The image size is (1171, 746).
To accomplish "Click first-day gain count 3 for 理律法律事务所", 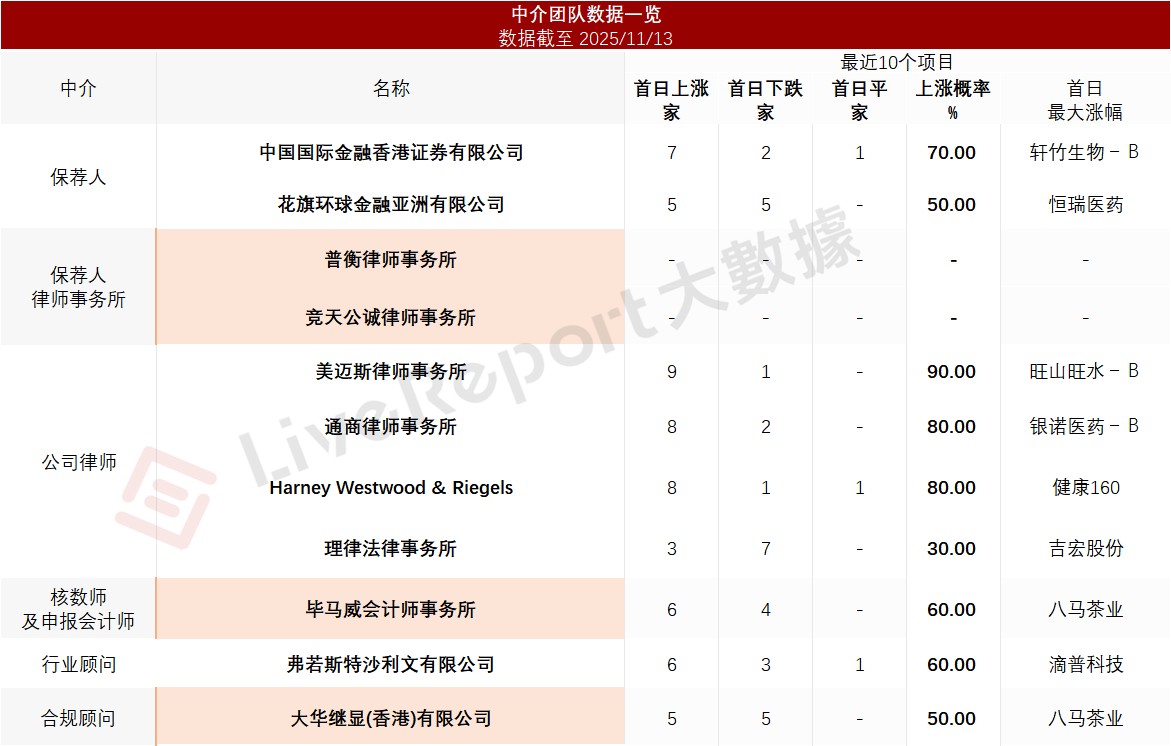I will pyautogui.click(x=671, y=548).
